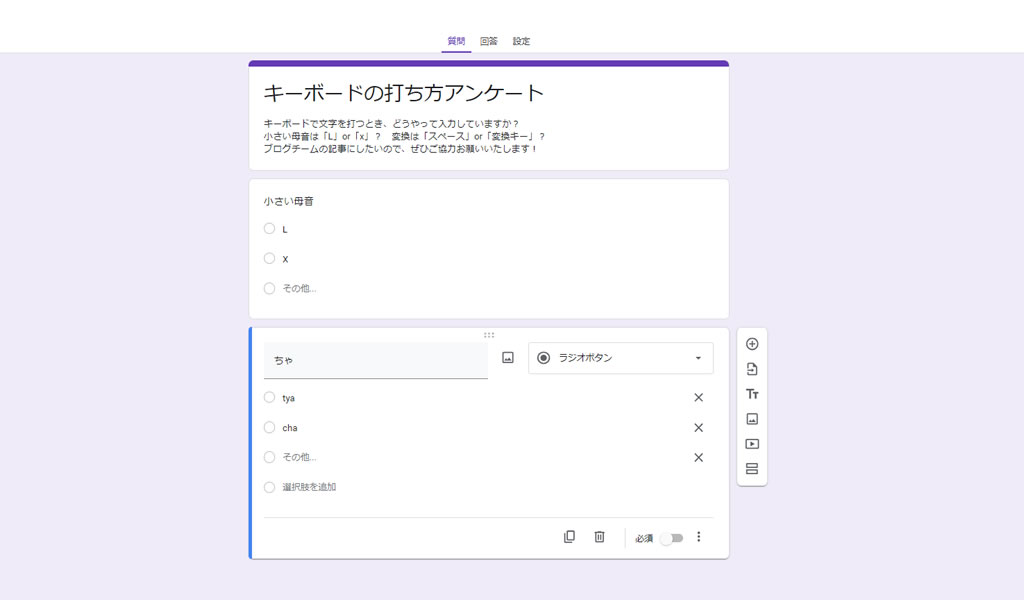
Task: Click the add question plus icon
Action: 752,344
